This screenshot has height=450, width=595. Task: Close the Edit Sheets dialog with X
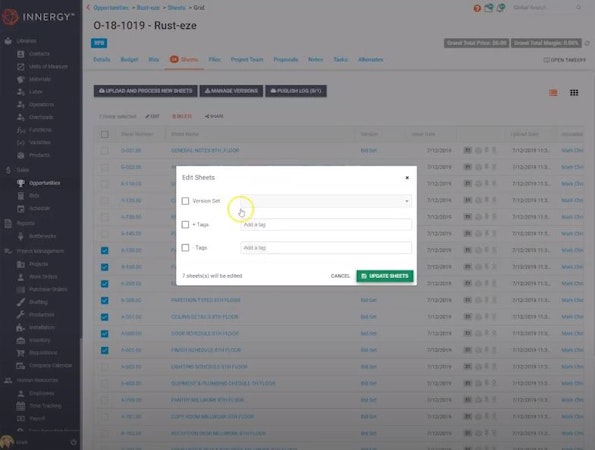[x=407, y=178]
